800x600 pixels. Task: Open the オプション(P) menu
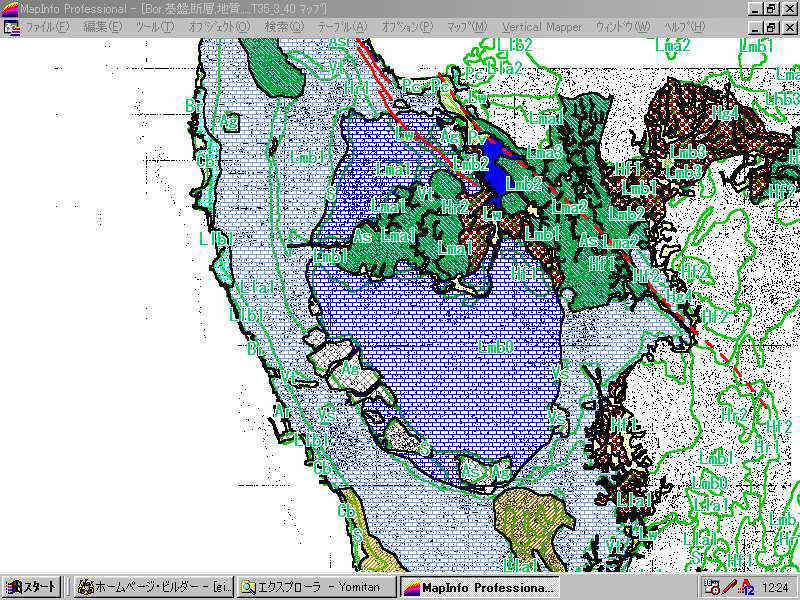coord(408,27)
